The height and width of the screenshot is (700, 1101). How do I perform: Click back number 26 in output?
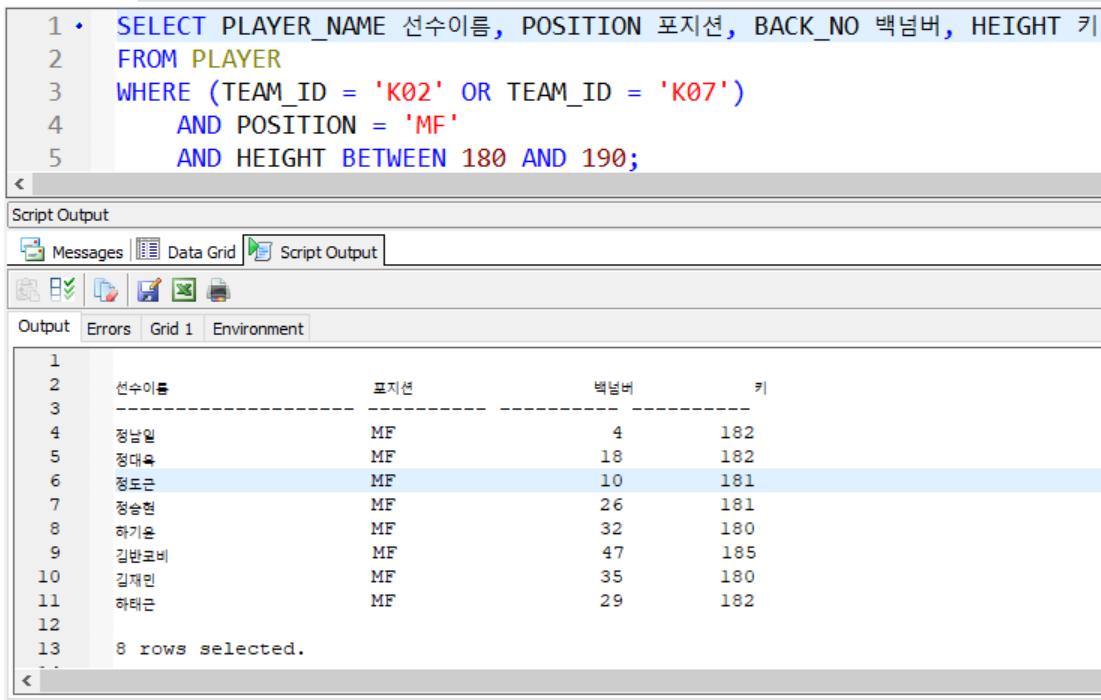[x=611, y=504]
